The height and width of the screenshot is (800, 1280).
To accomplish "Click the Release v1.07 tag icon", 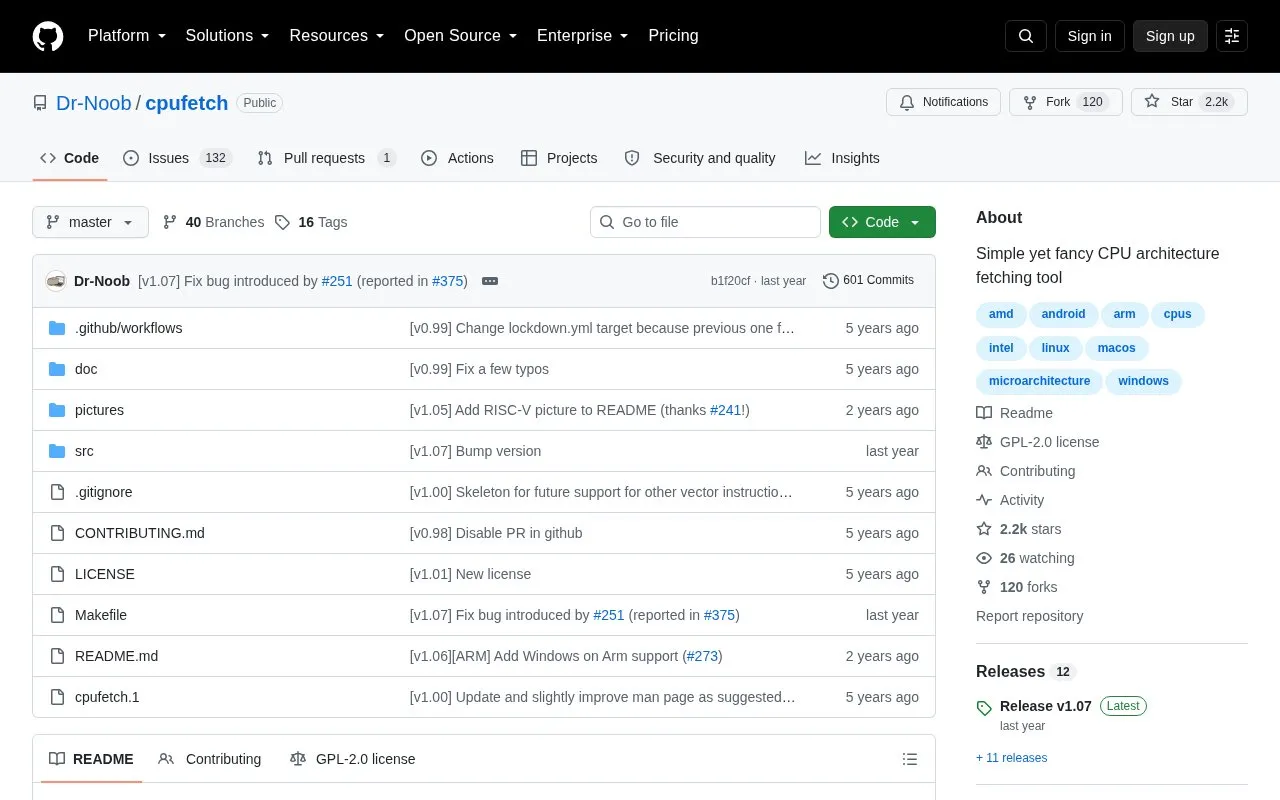I will 984,708.
